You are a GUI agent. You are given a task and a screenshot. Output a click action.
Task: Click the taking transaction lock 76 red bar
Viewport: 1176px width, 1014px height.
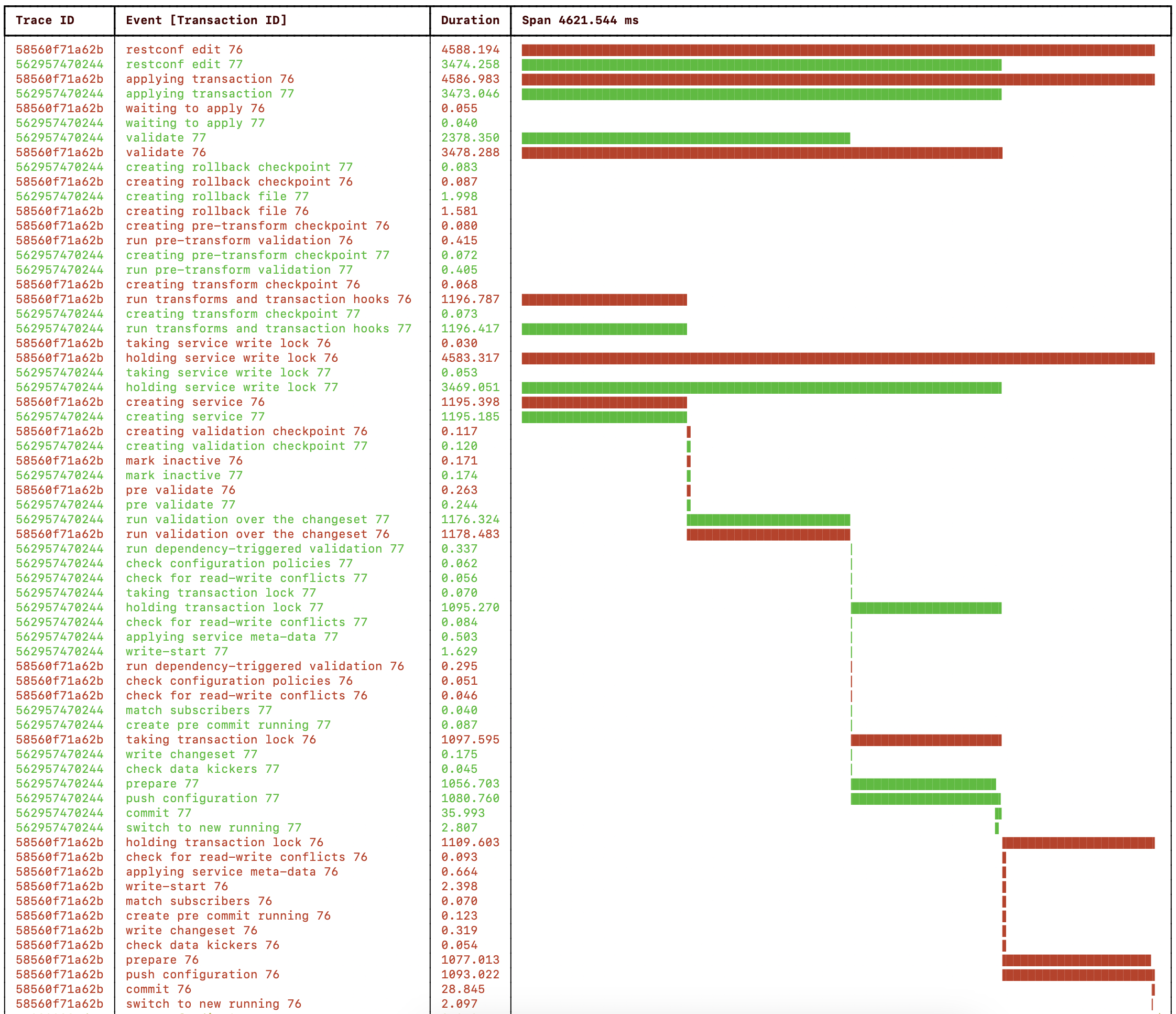[x=925, y=740]
